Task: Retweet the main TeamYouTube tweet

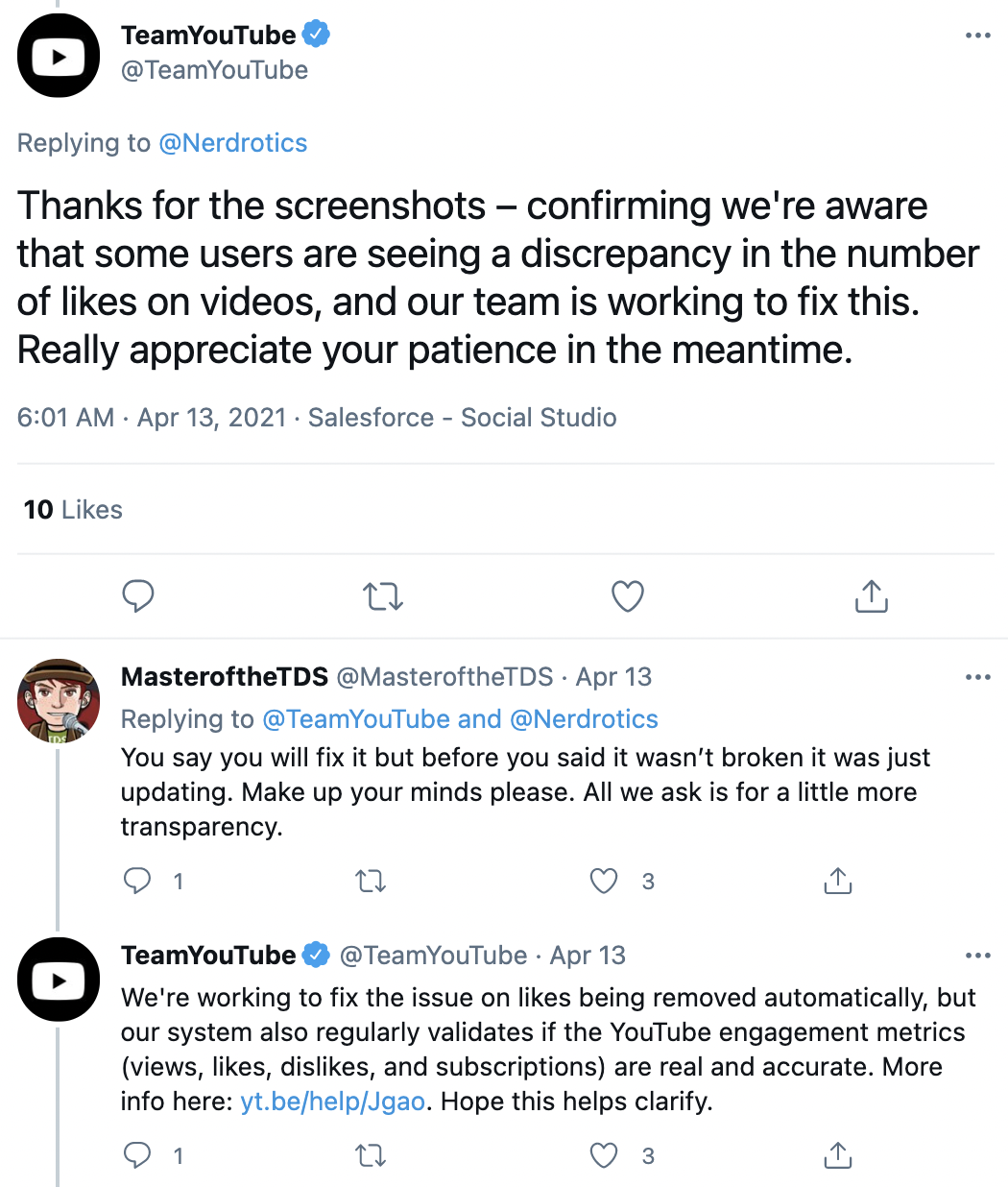Action: point(383,596)
